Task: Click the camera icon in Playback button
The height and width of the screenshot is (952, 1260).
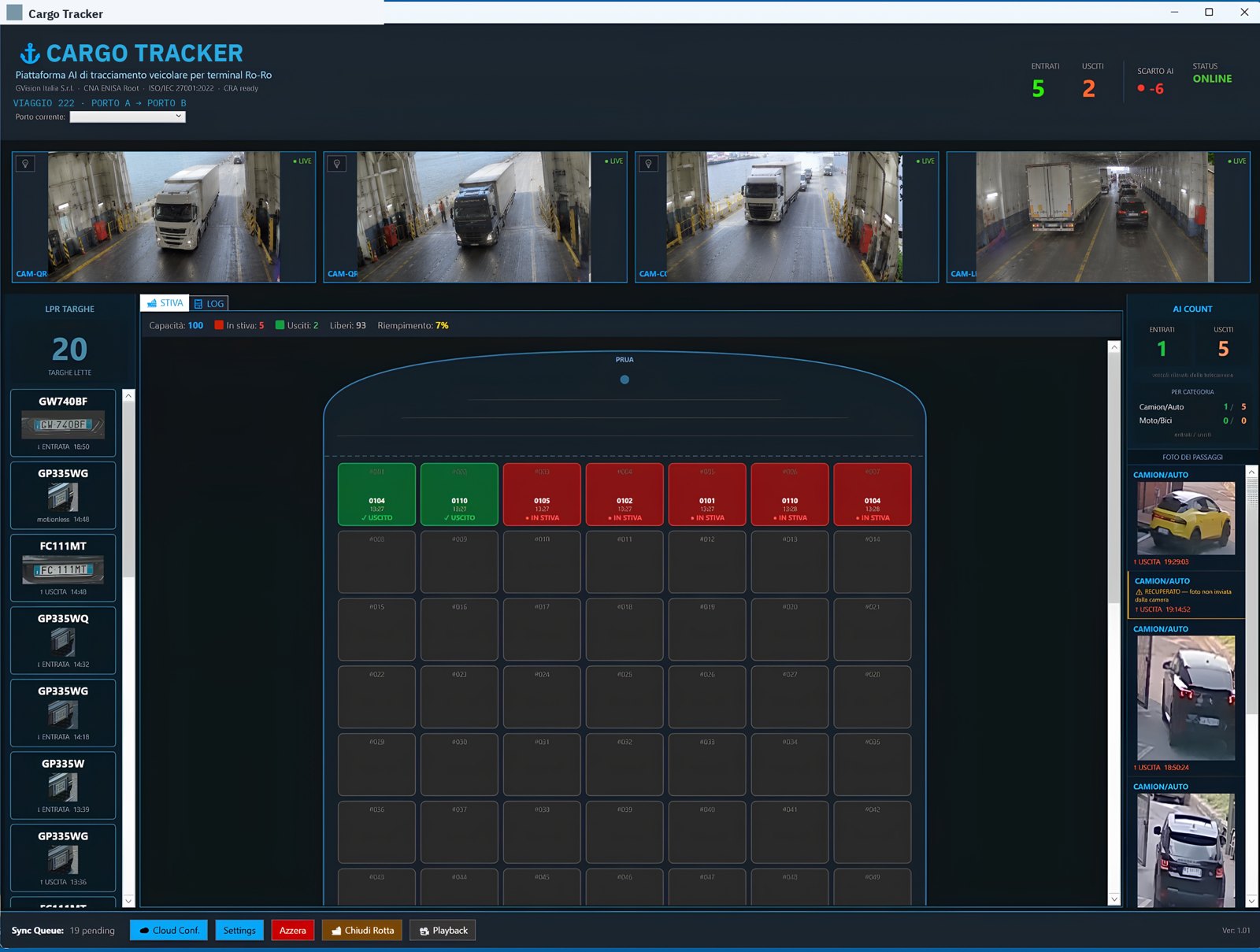Action: pos(424,931)
